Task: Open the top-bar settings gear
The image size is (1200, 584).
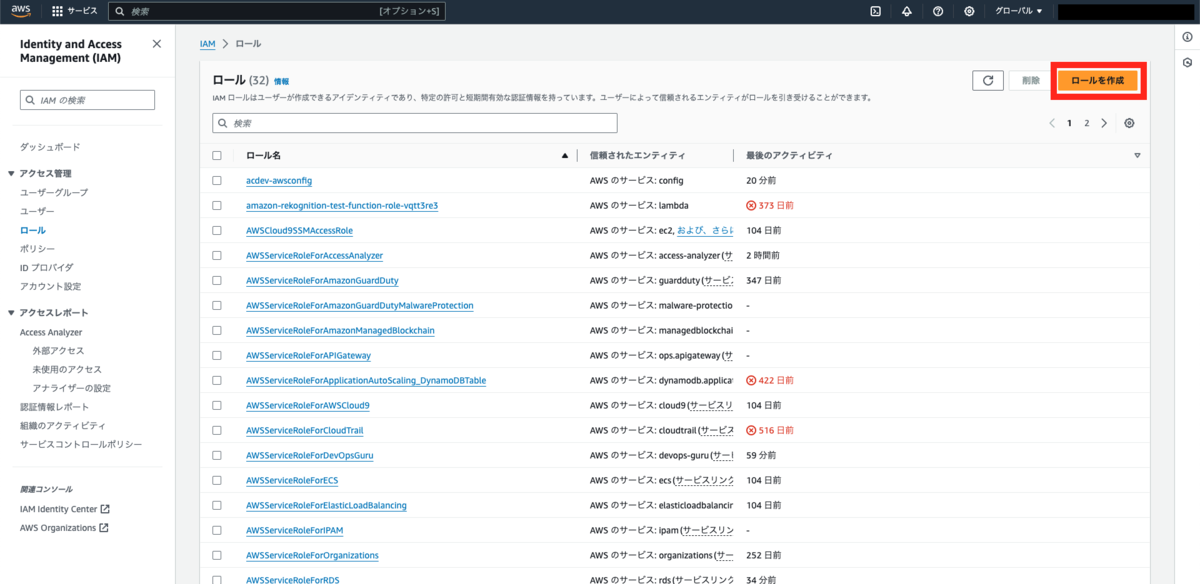Action: click(x=969, y=11)
